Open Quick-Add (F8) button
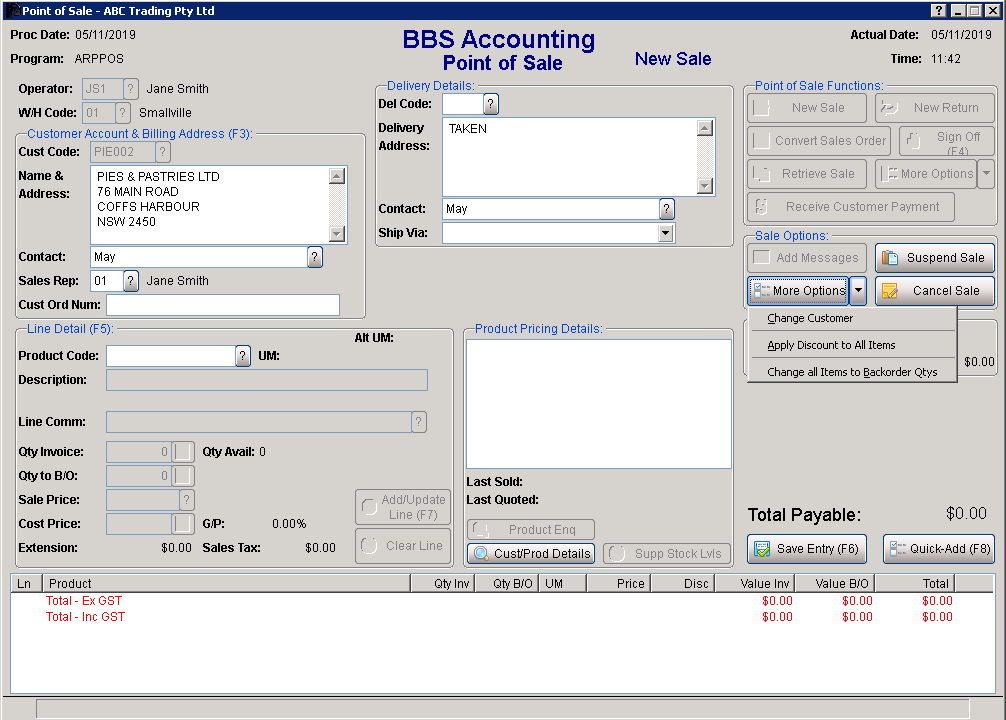Screen dimensions: 1006x720 coord(938,549)
